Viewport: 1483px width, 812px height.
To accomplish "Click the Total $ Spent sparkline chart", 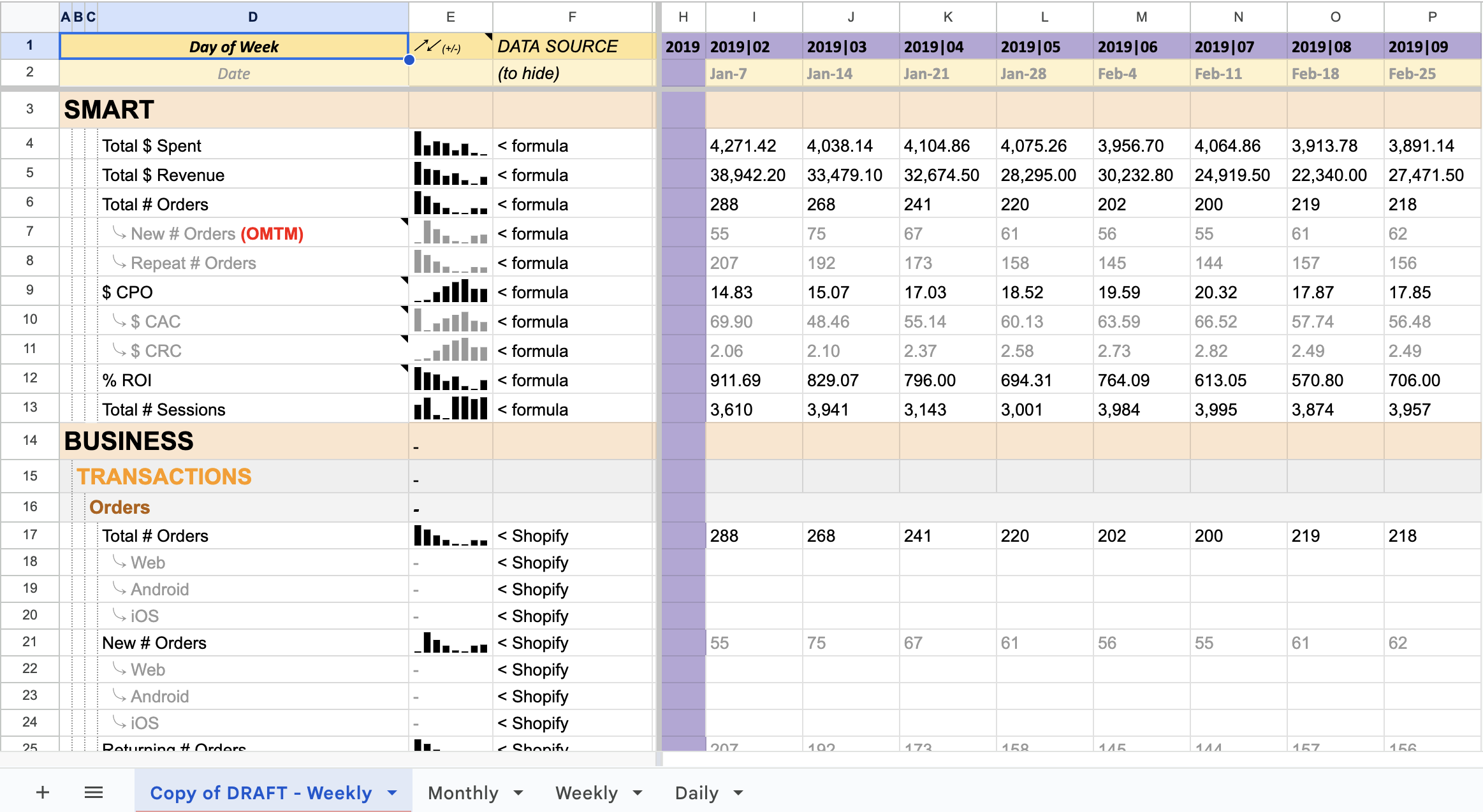I will pos(450,145).
